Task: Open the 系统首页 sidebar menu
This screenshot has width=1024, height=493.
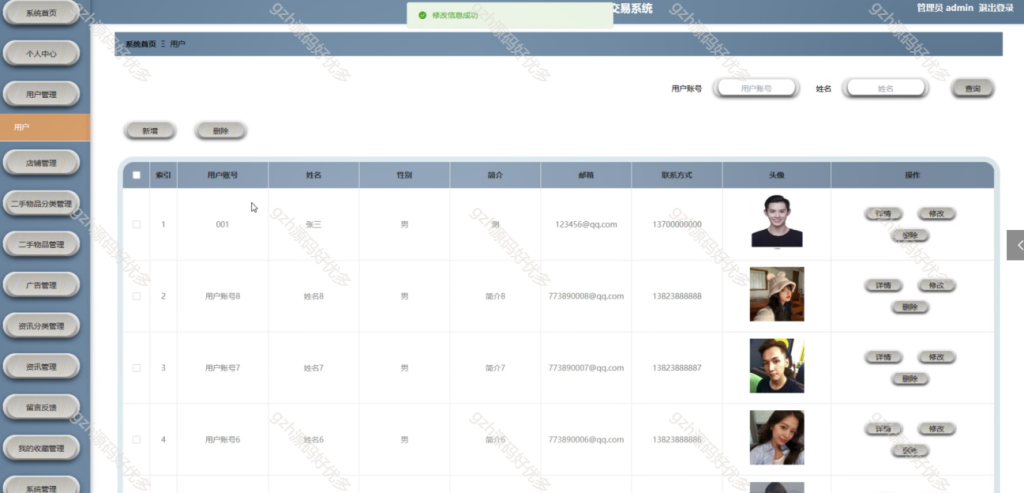Action: tap(41, 13)
